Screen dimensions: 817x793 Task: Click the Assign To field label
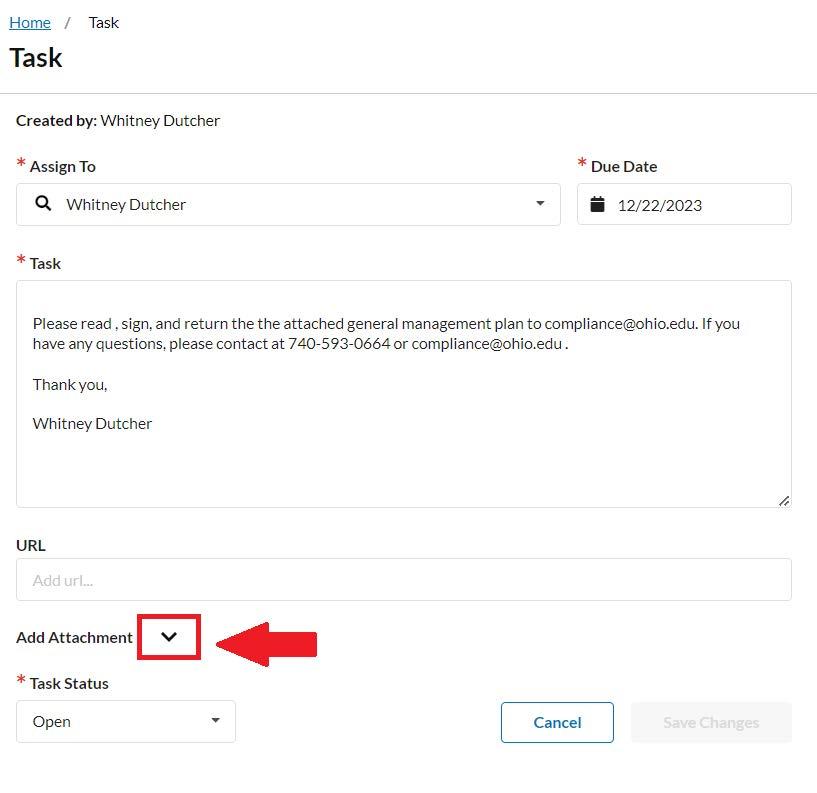[63, 167]
